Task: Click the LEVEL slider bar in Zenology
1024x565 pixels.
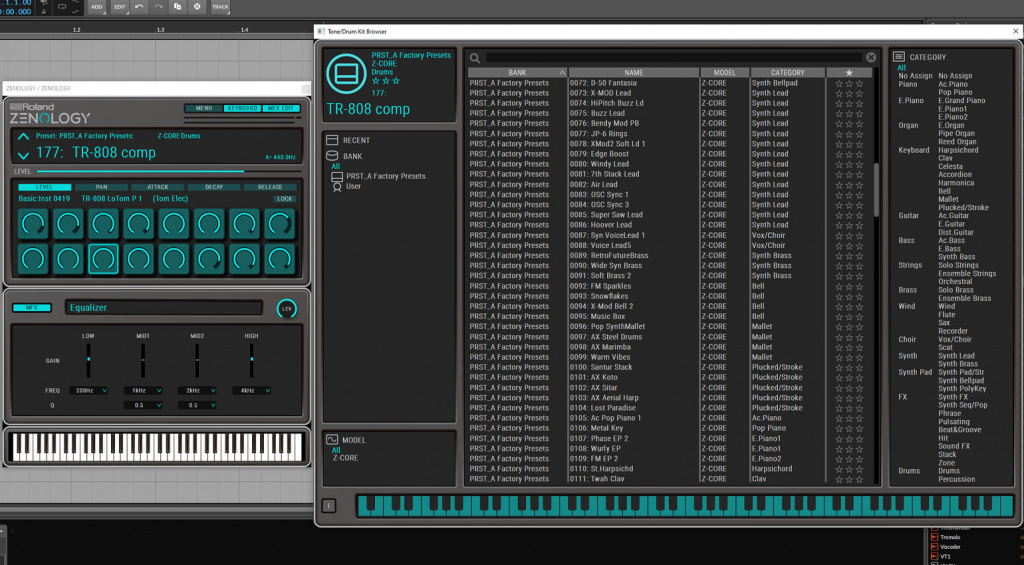Action: [x=168, y=171]
